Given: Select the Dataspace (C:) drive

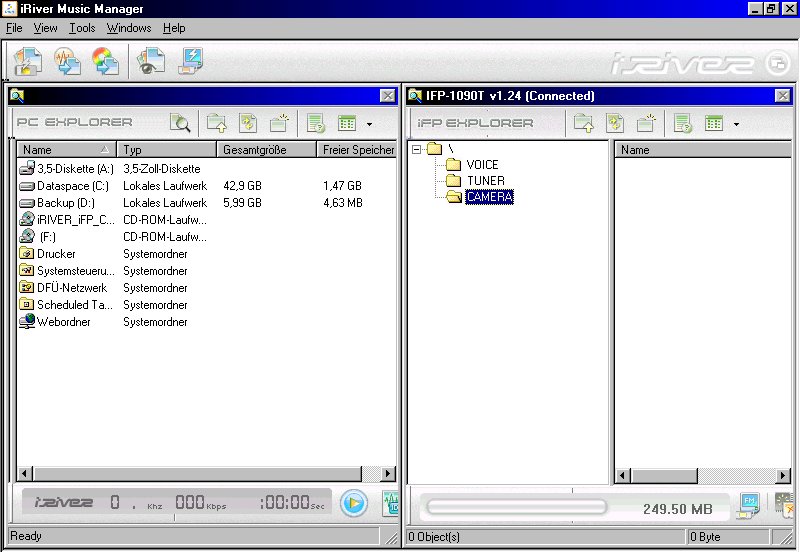Looking at the screenshot, I should 64,186.
